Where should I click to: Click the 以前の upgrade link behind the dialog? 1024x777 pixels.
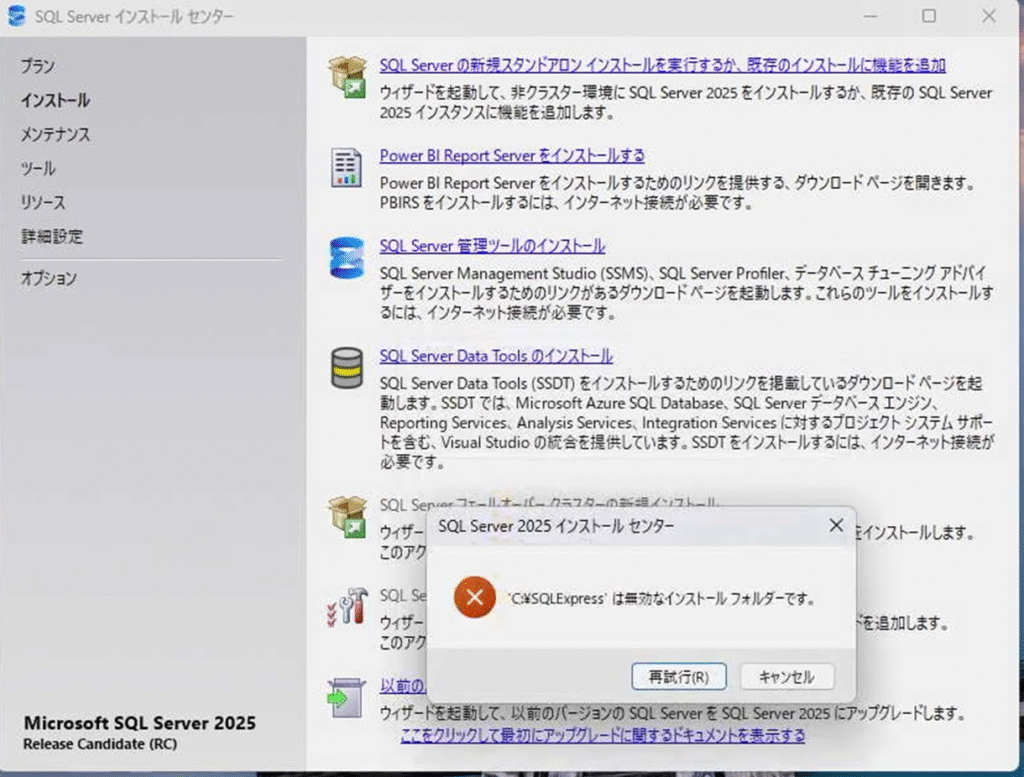[402, 686]
